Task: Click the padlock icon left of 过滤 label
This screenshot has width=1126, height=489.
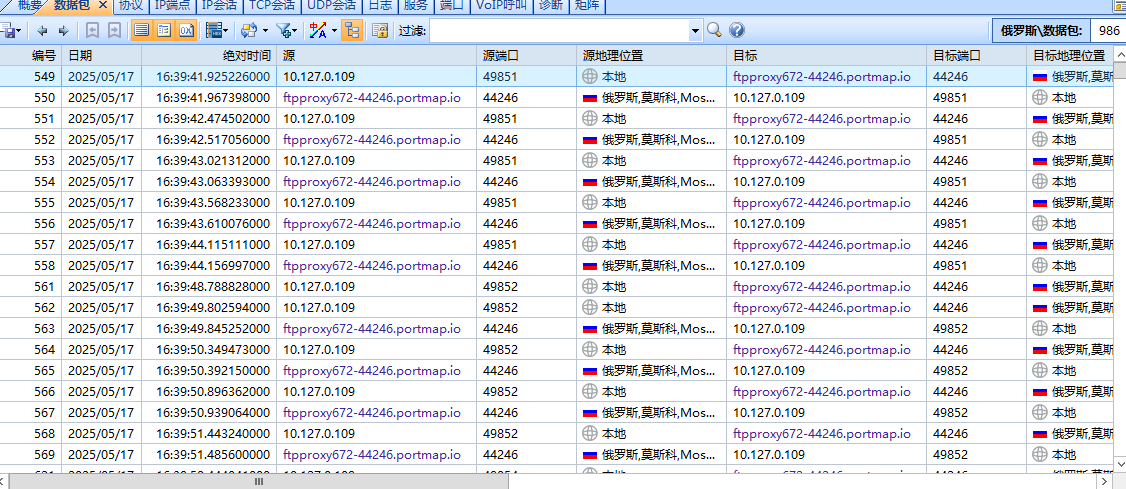Action: [x=380, y=31]
